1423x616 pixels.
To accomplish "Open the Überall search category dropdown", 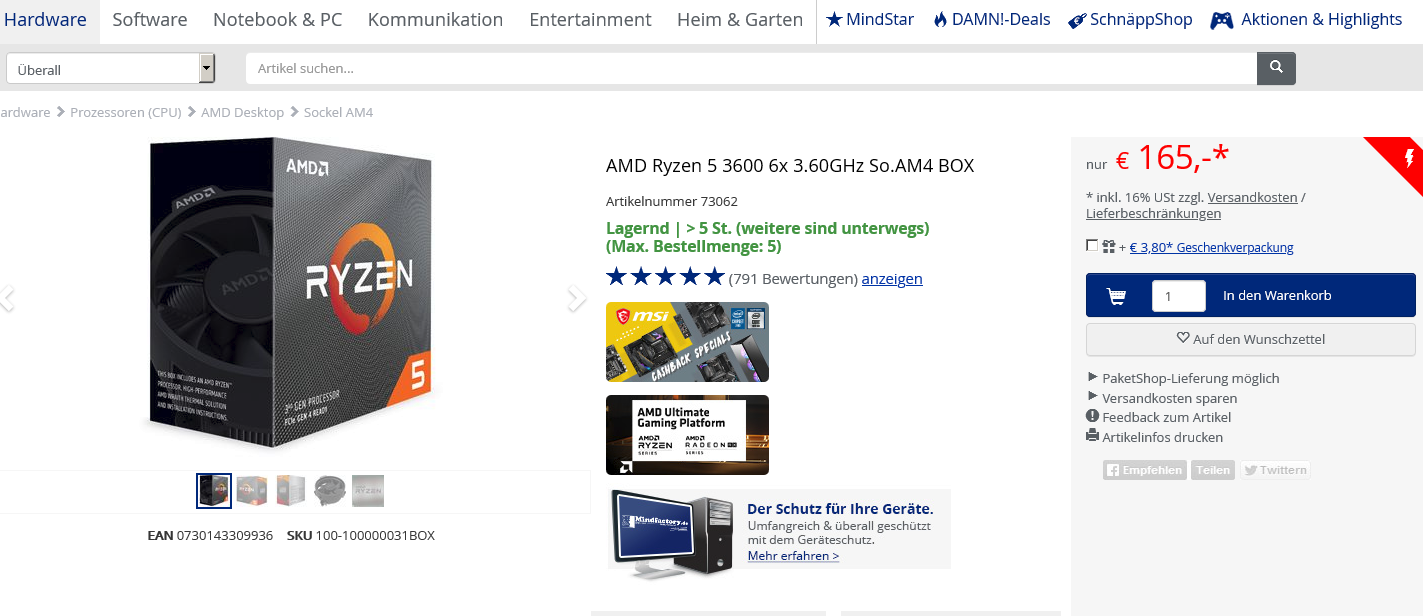I will [x=111, y=69].
